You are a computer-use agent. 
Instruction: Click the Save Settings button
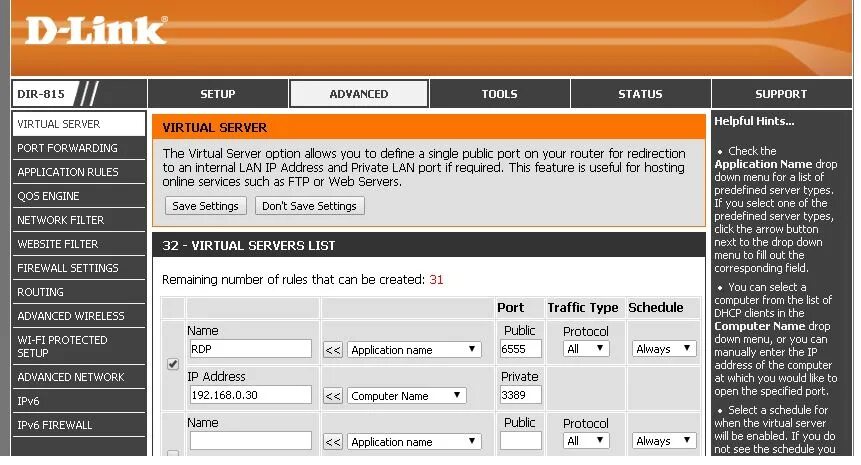[x=205, y=206]
